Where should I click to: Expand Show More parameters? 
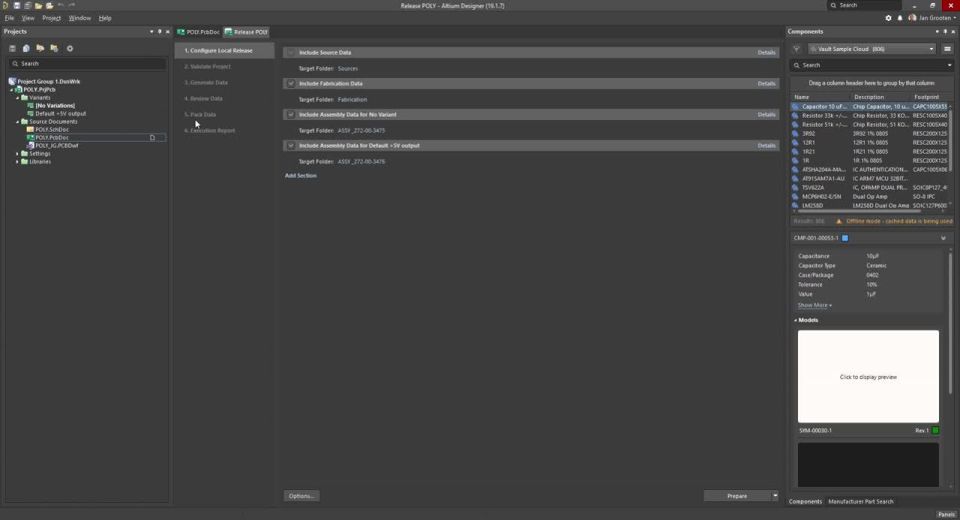[814, 305]
